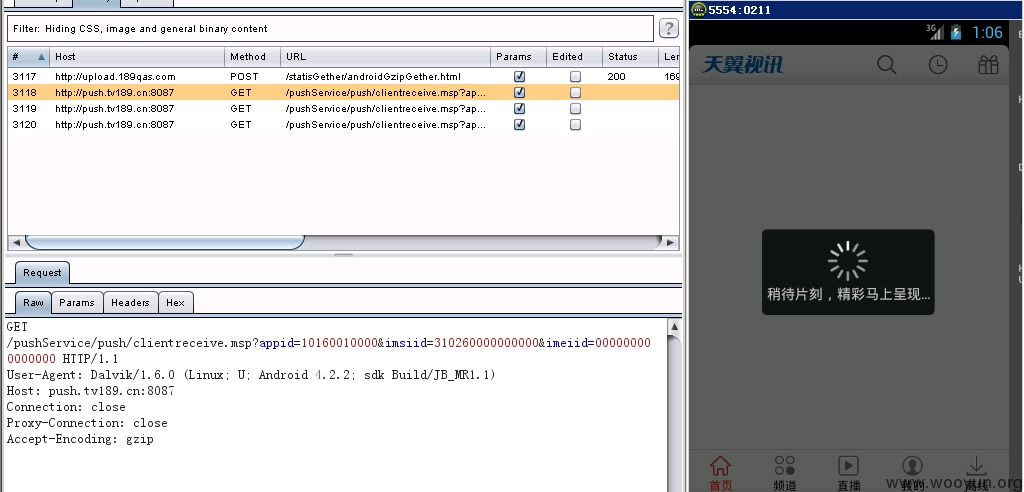This screenshot has width=1024, height=492.
Task: Click the User-Agent: Dalvik/1.6.0 line in request
Action: pyautogui.click(x=251, y=375)
